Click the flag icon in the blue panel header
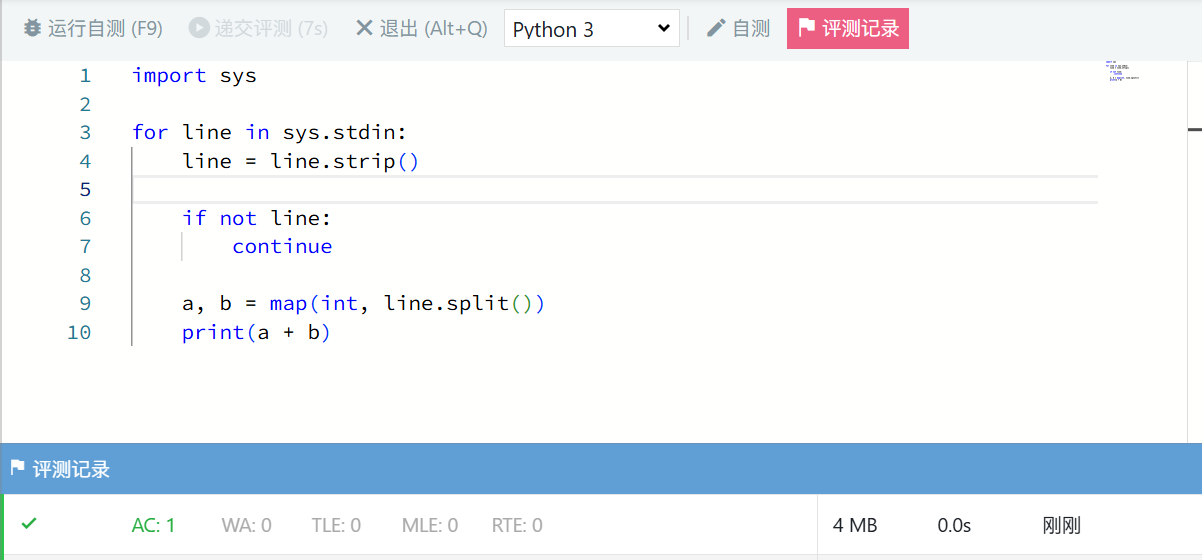 [x=17, y=468]
